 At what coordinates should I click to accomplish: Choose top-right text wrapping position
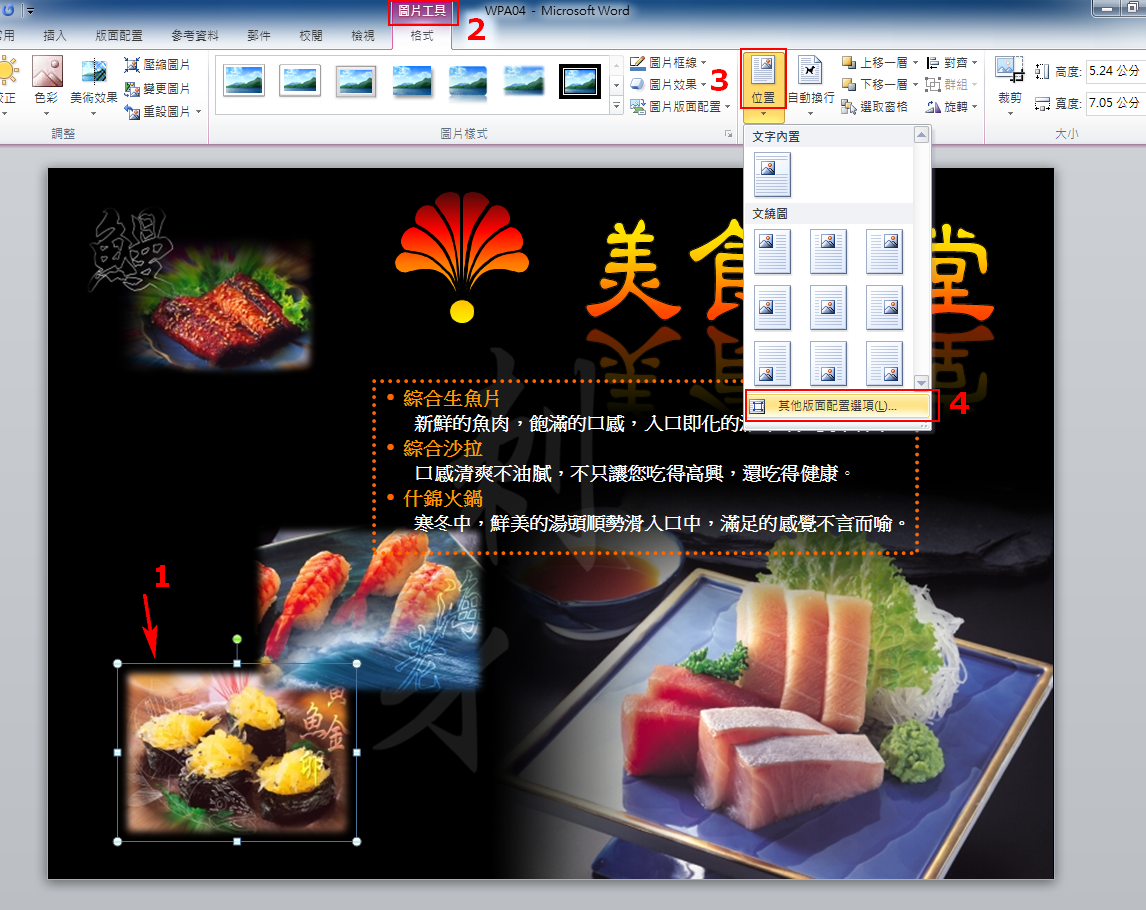[x=884, y=251]
